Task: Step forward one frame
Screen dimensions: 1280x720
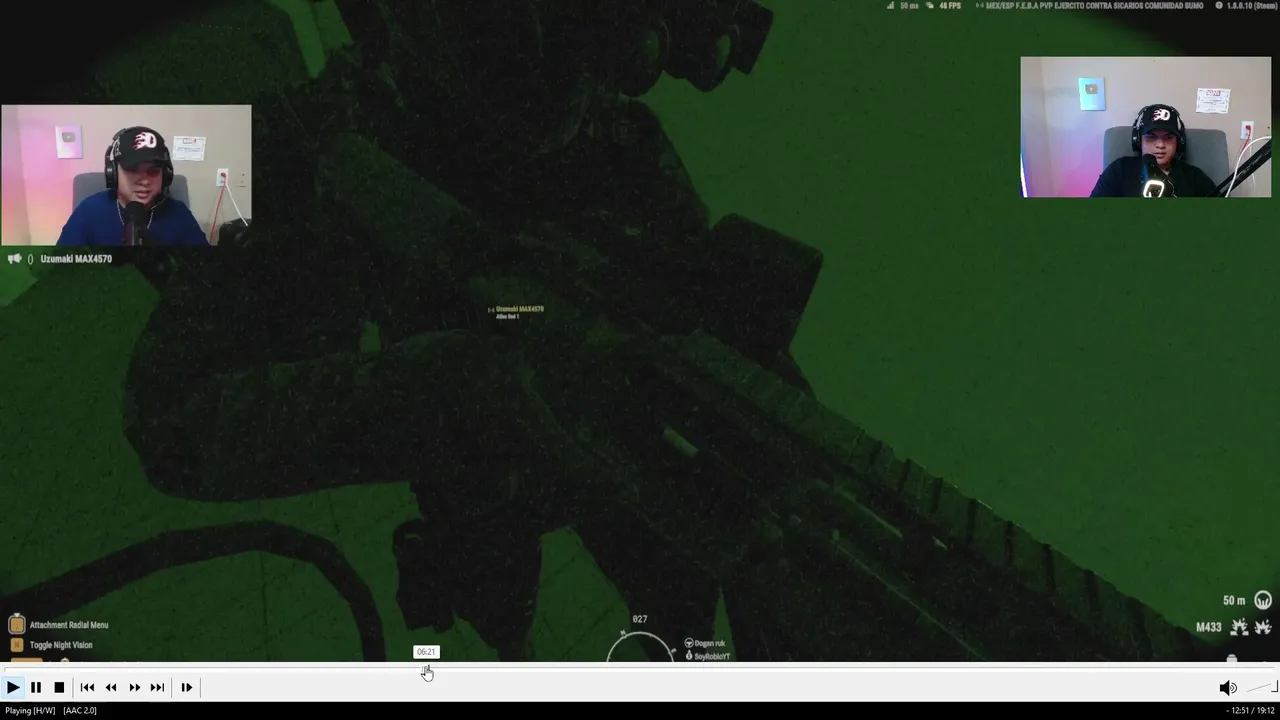Action: pos(186,687)
